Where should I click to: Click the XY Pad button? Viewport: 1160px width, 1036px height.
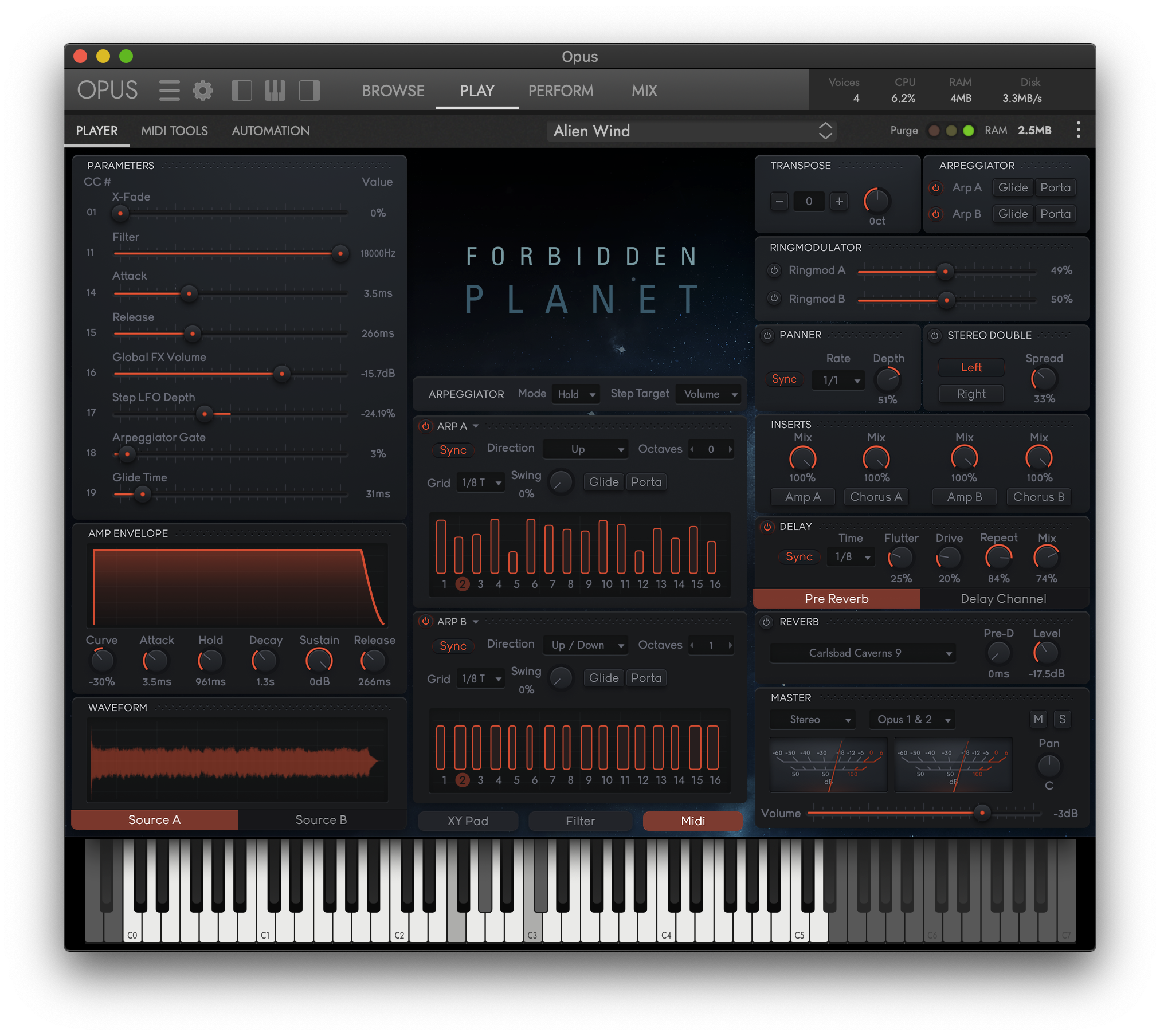click(468, 821)
